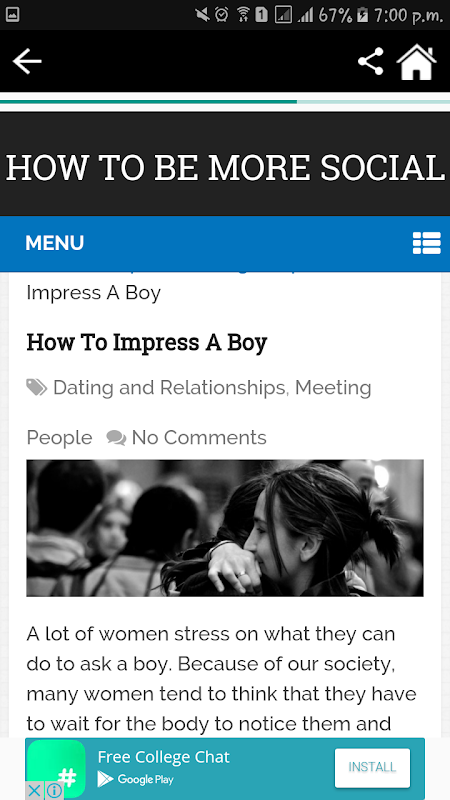The width and height of the screenshot is (450, 800).
Task: Tap the Free College Chat ad title
Action: click(164, 757)
